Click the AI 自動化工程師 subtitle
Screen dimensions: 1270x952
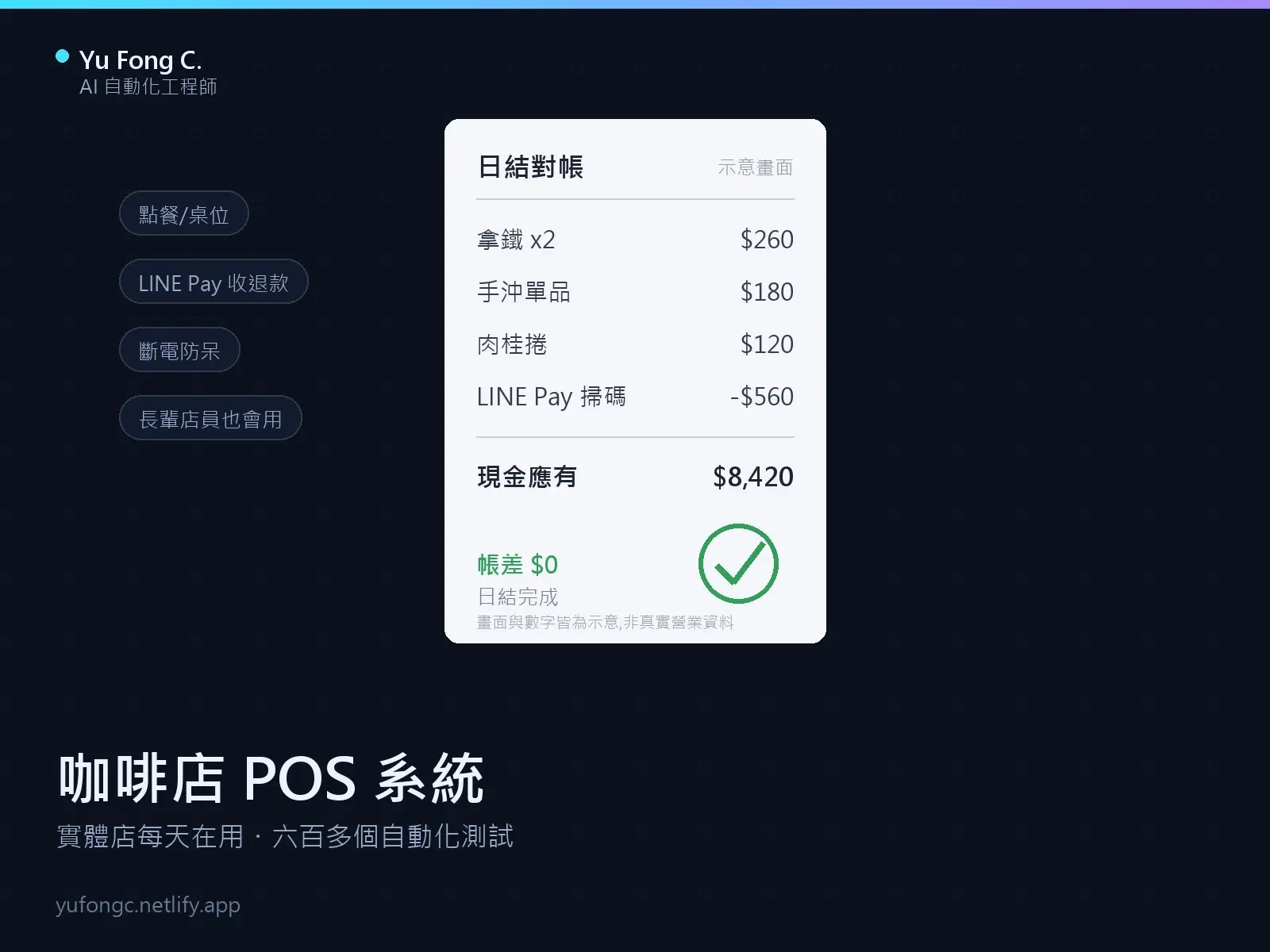148,86
